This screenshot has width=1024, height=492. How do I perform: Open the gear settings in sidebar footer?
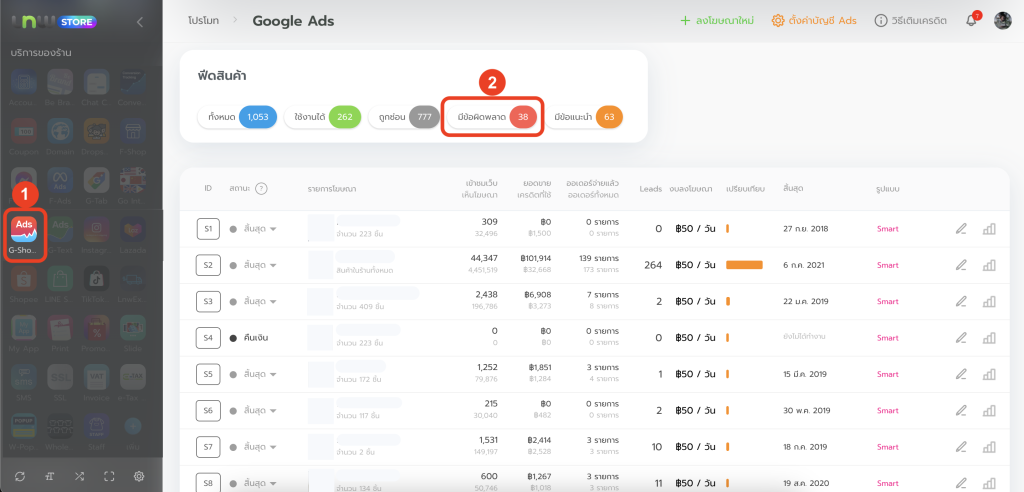click(x=140, y=476)
